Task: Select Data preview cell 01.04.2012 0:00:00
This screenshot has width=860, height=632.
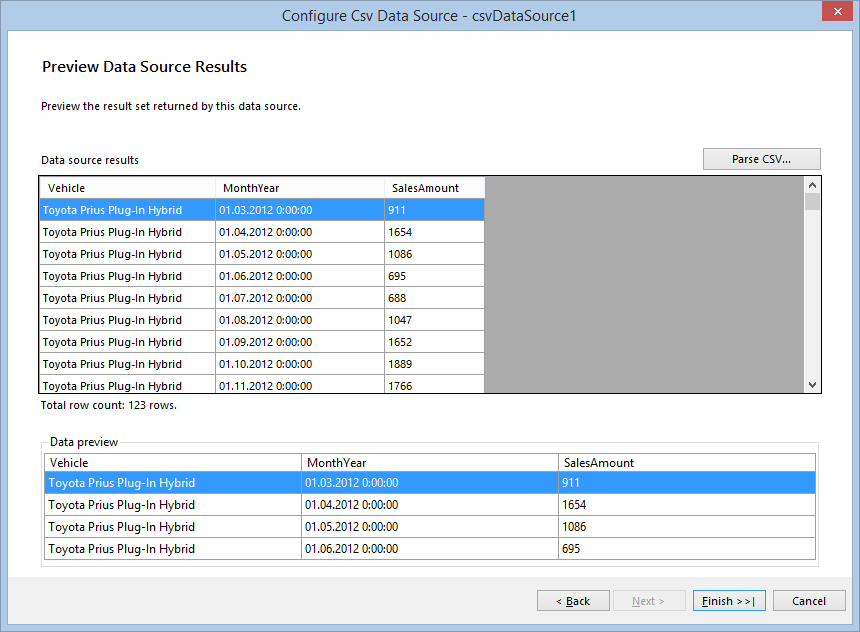Action: point(429,505)
